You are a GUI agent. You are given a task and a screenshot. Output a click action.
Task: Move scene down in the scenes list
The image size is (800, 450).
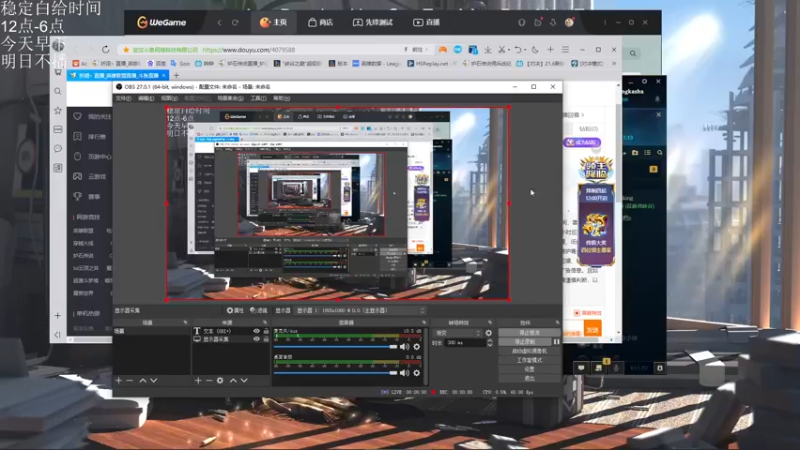(x=154, y=381)
